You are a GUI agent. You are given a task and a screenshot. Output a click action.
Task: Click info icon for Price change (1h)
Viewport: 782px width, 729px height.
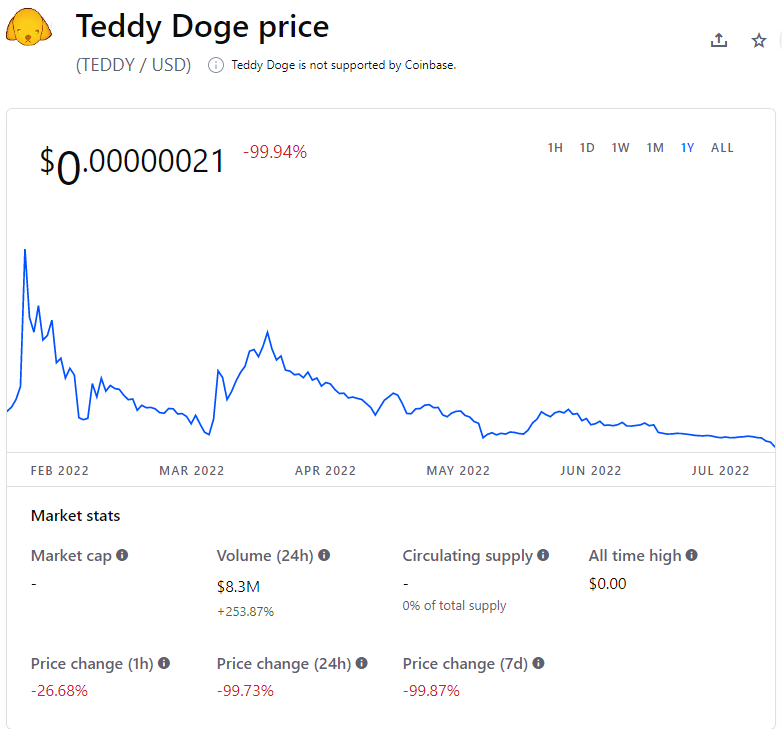point(164,663)
